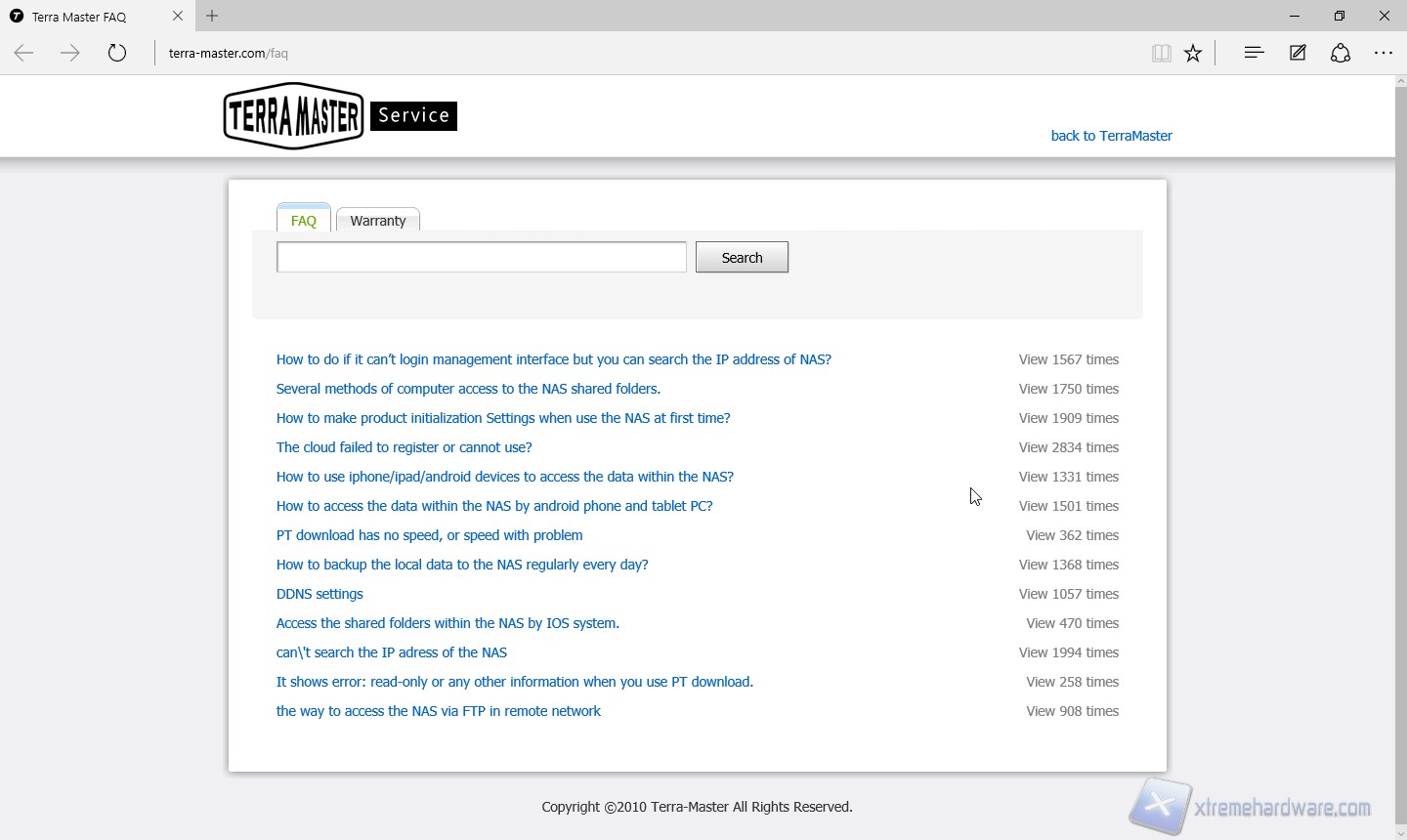Screen dimensions: 1407x840
Task: Open the Hub lines icon
Action: click(x=1254, y=53)
